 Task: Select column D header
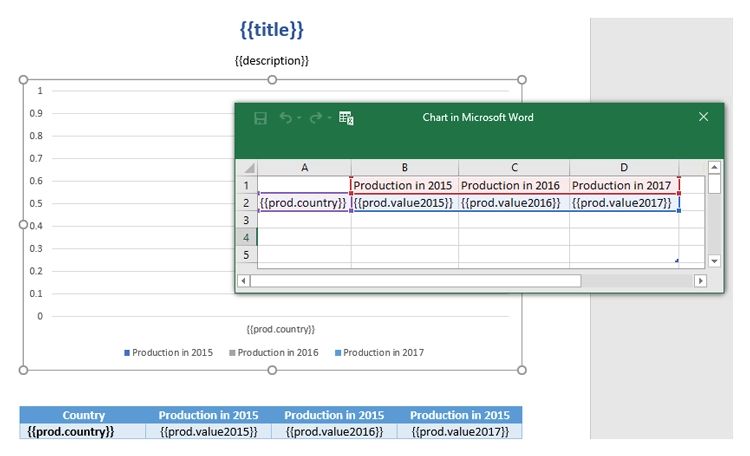[x=624, y=167]
